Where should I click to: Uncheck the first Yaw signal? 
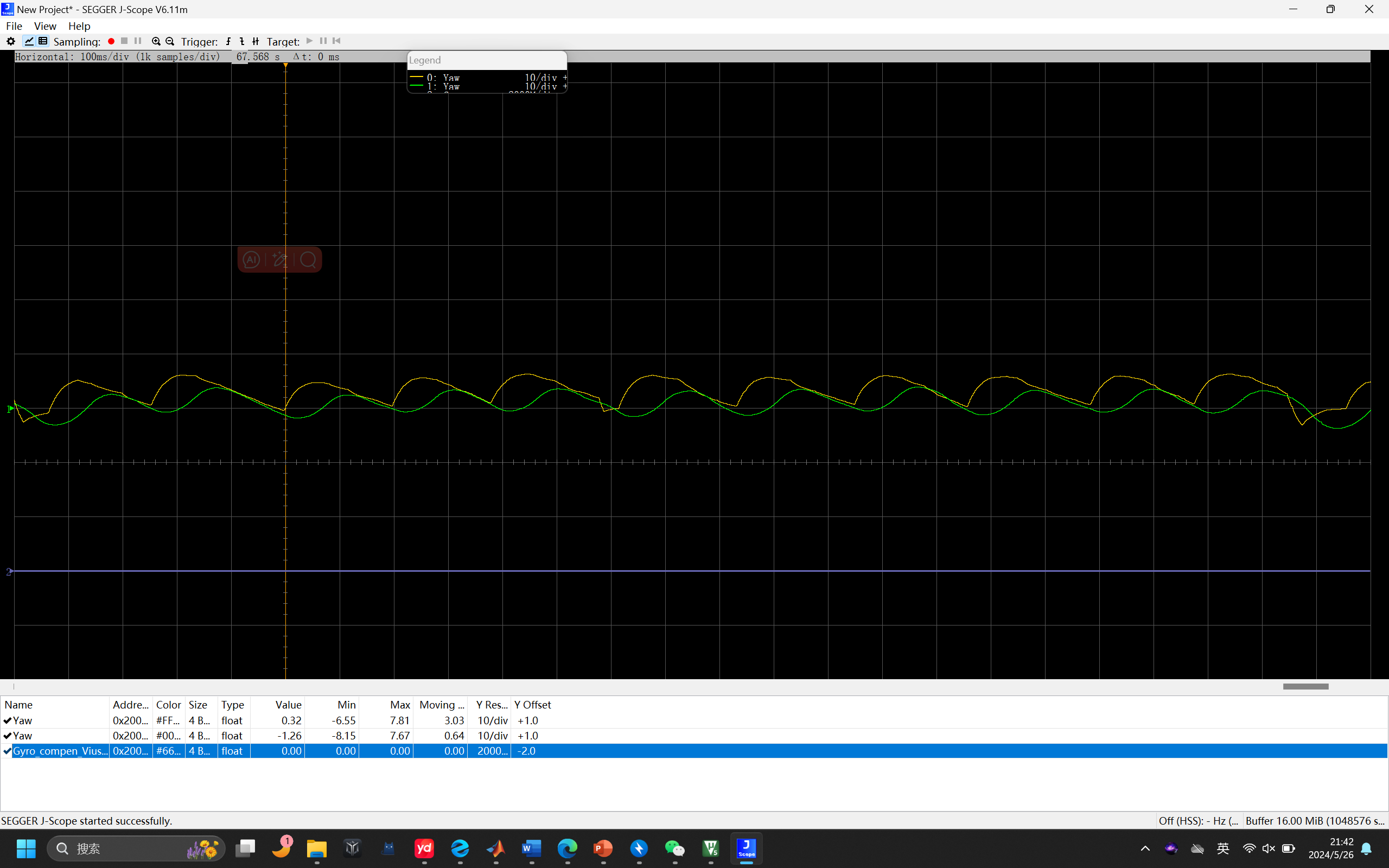click(x=8, y=720)
